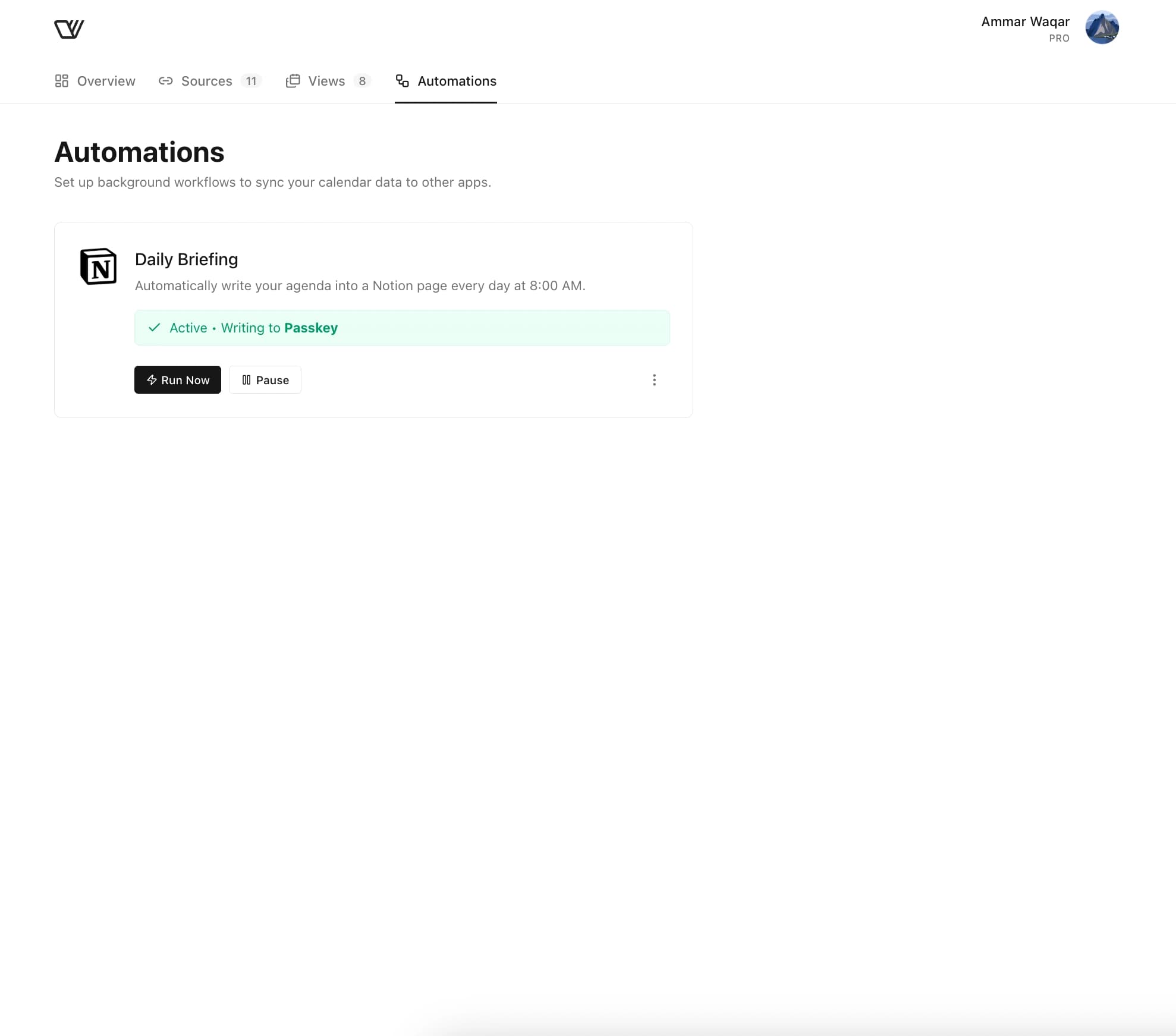The height and width of the screenshot is (1036, 1176).
Task: Open the Sources tab label
Action: [206, 81]
